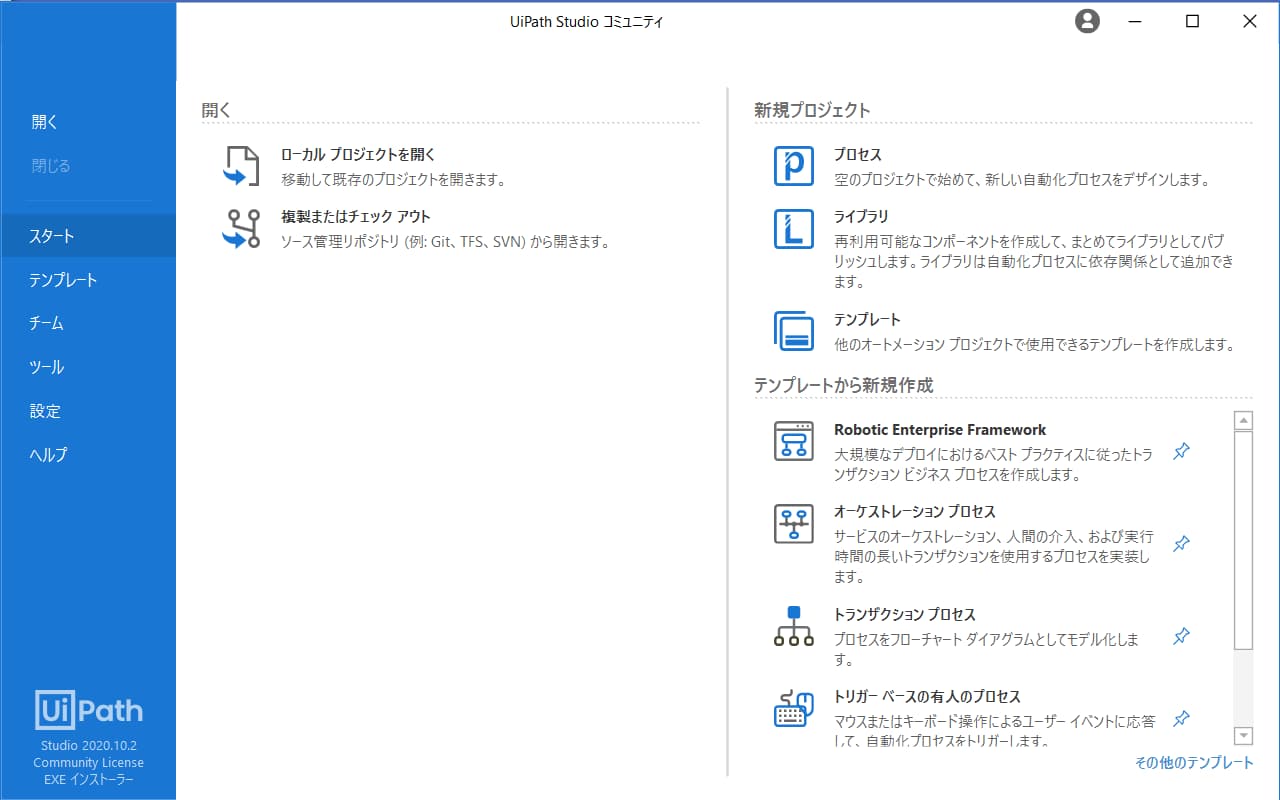Click the 空のプロジェクトで始めて description text
The width and height of the screenshot is (1280, 800).
pos(1022,180)
